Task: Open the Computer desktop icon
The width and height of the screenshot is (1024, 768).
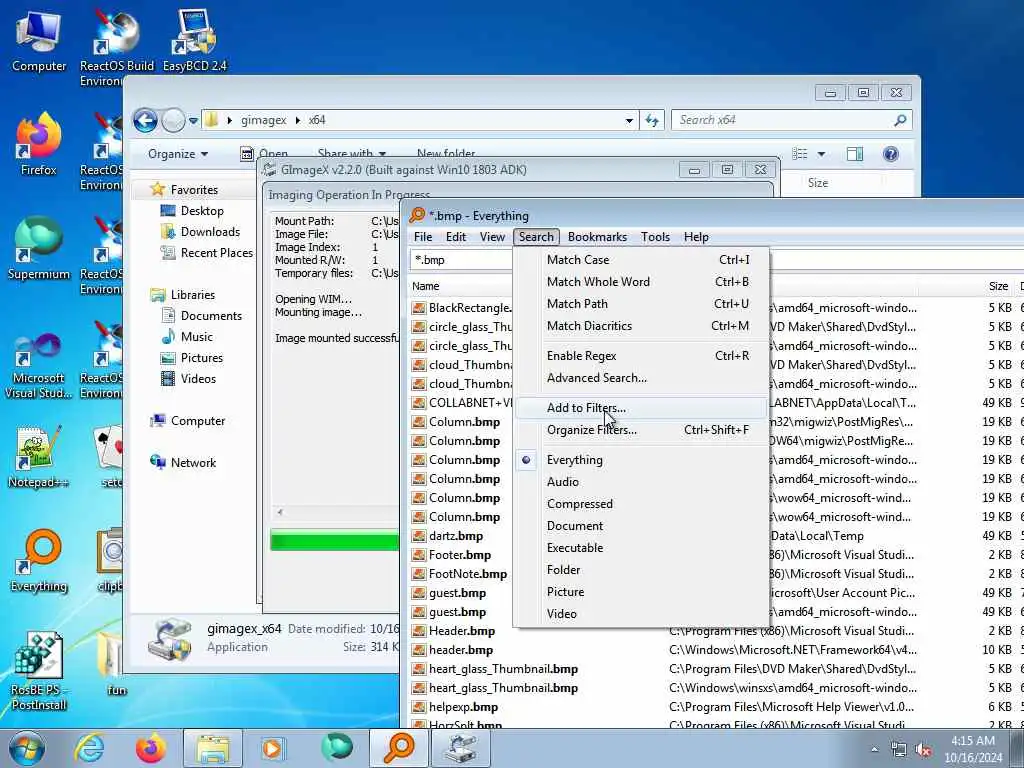Action: (39, 40)
